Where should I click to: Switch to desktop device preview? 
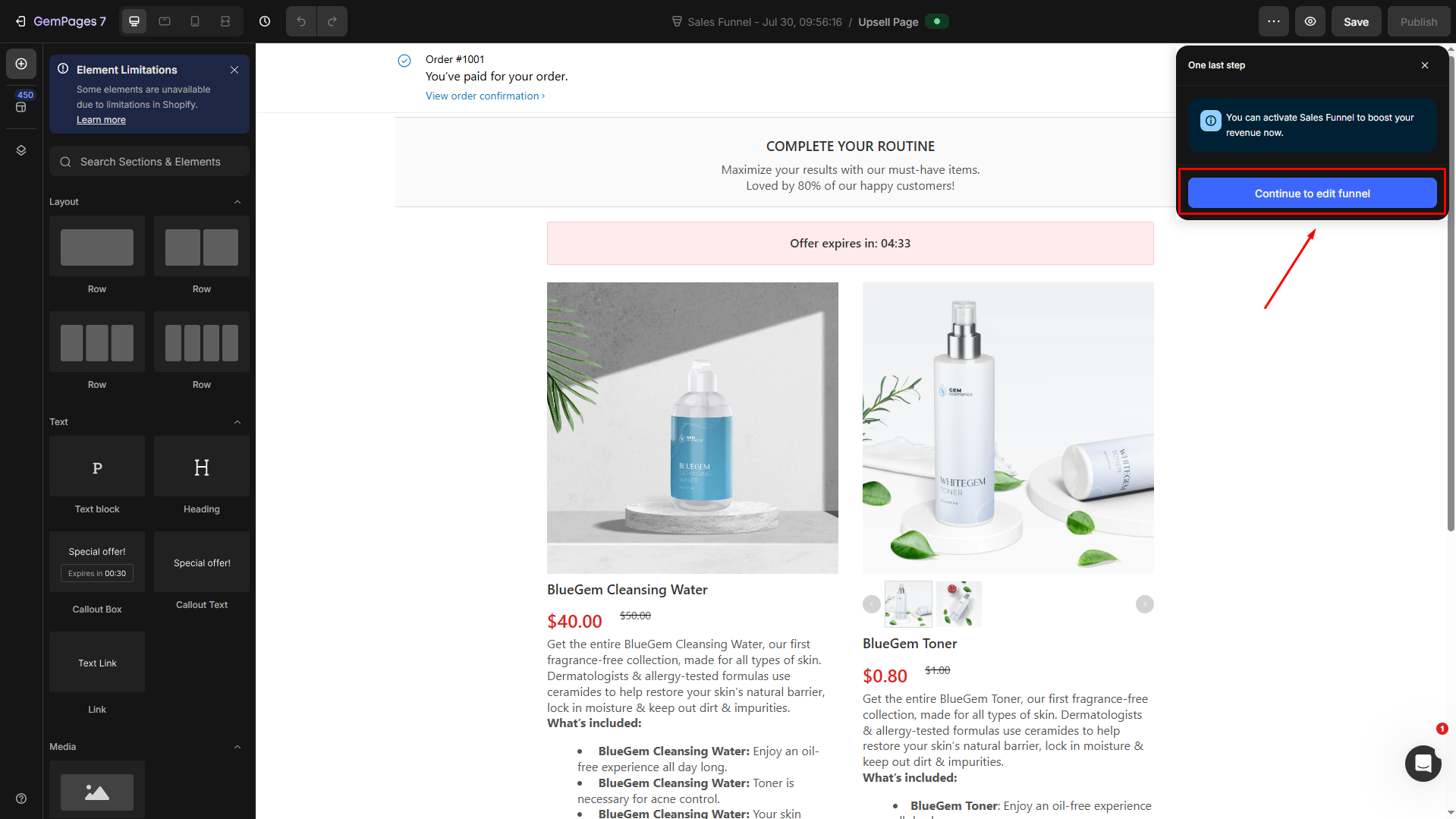[134, 21]
